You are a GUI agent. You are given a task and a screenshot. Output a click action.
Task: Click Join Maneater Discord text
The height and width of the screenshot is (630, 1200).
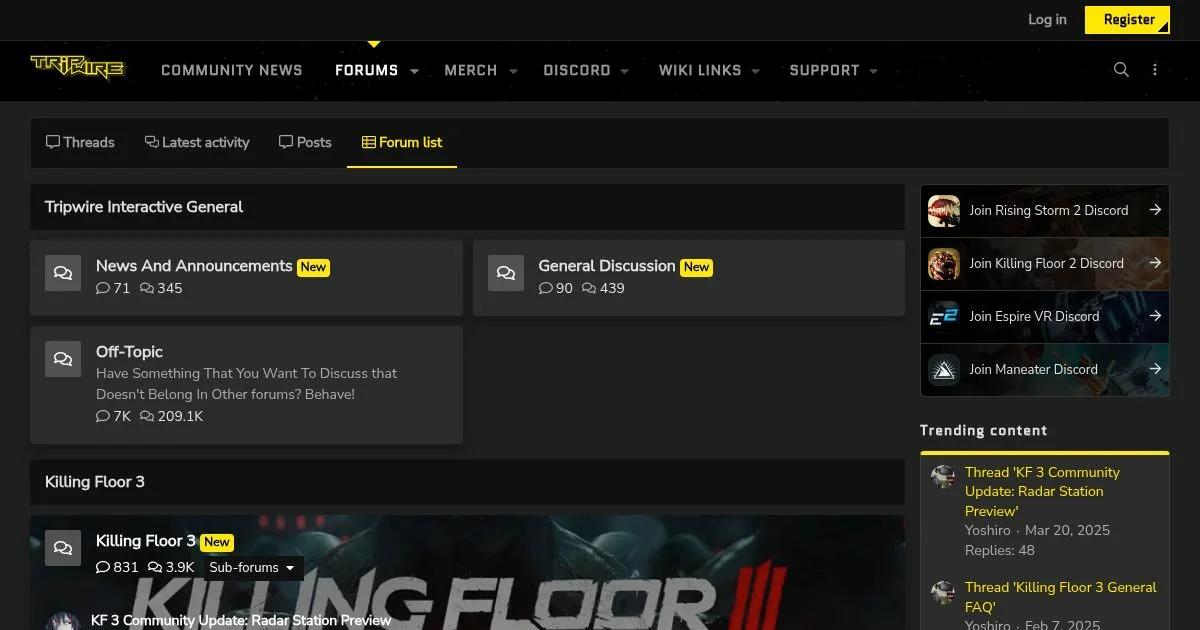(x=1033, y=369)
